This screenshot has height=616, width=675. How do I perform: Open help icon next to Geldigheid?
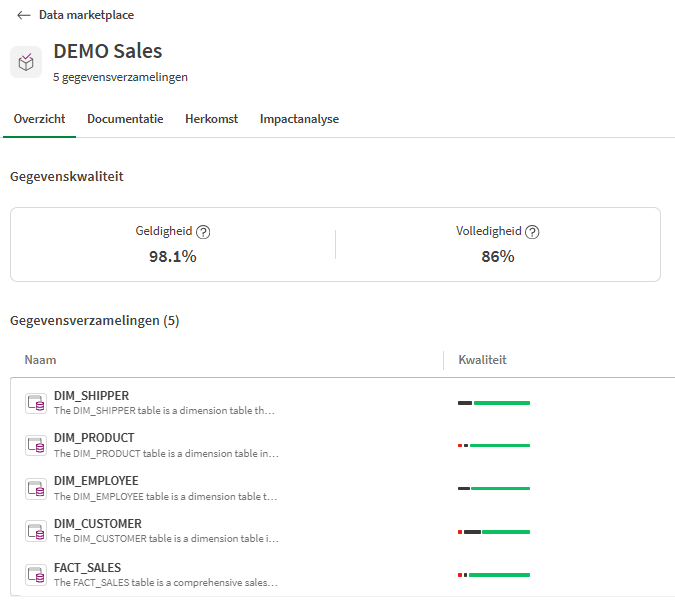[x=203, y=232]
